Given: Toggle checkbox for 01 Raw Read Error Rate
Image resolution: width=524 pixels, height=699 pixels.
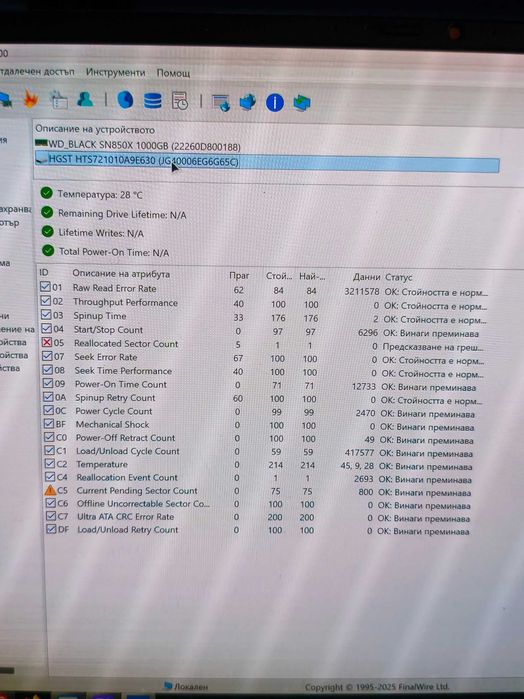Looking at the screenshot, I should pyautogui.click(x=45, y=287).
